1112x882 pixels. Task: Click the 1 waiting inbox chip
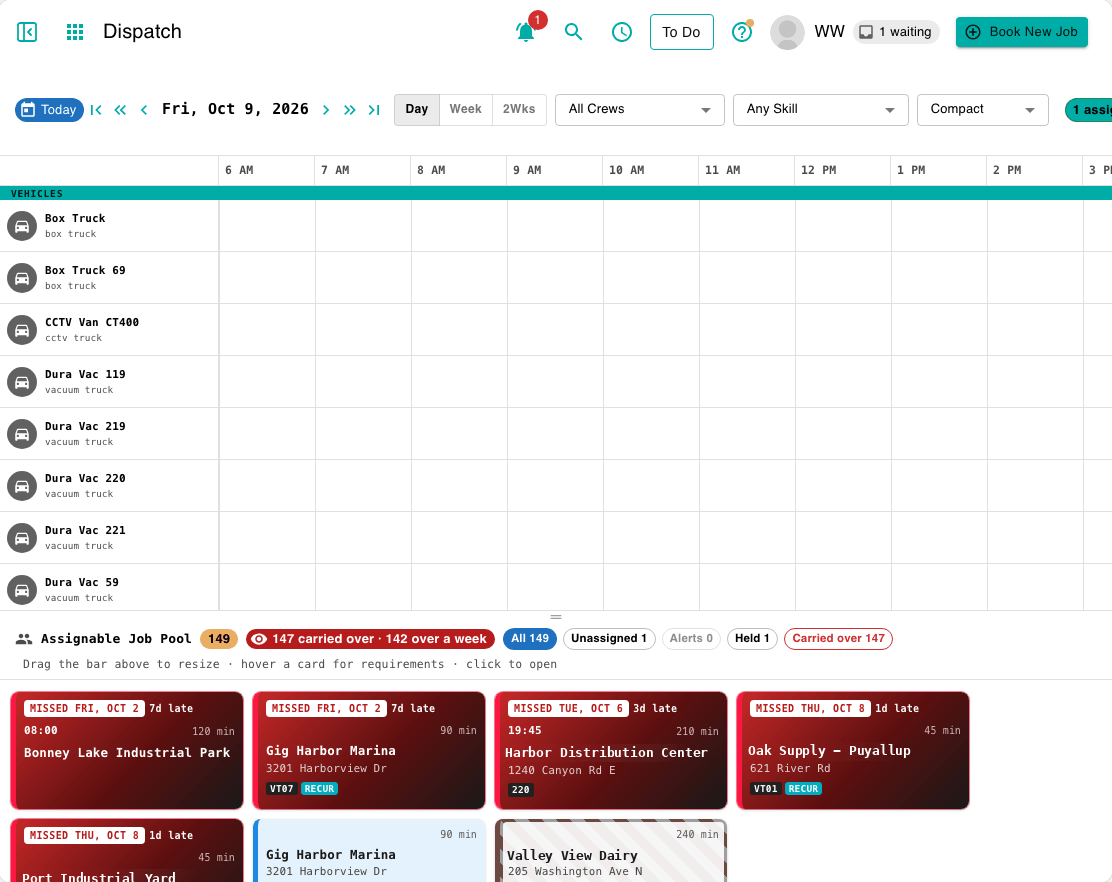pos(896,32)
